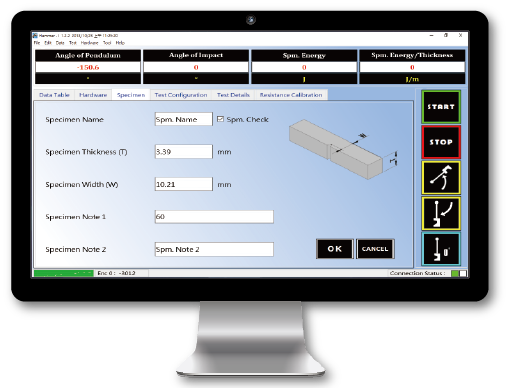The width and height of the screenshot is (510, 388).
Task: Click the Specimen Name text field
Action: [x=183, y=119]
